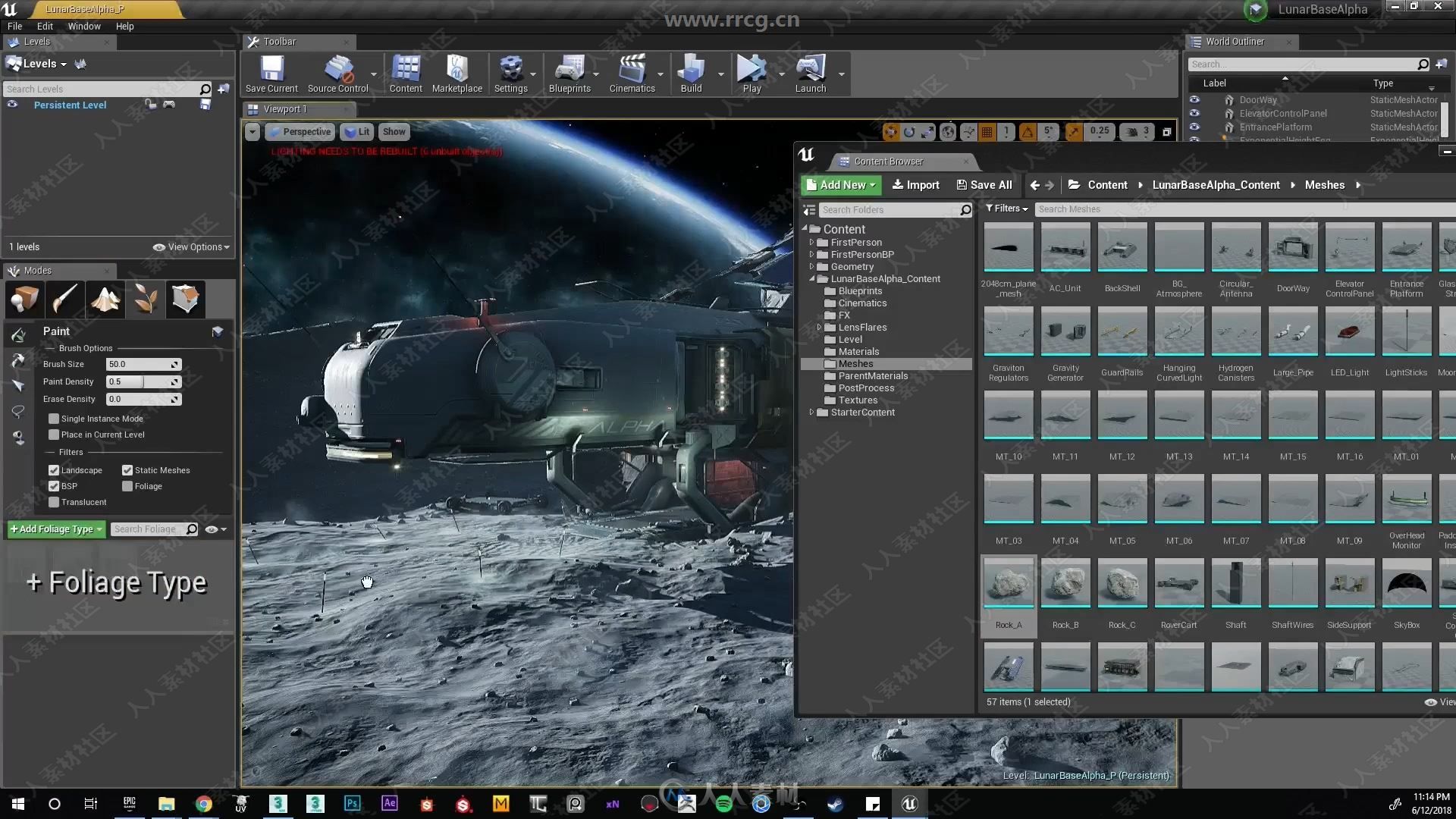This screenshot has height=819, width=1456.
Task: Select the Launch toolbar icon
Action: [810, 75]
